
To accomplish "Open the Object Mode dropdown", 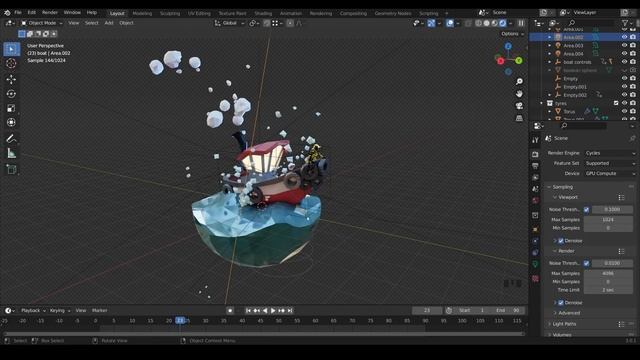I will coord(41,23).
